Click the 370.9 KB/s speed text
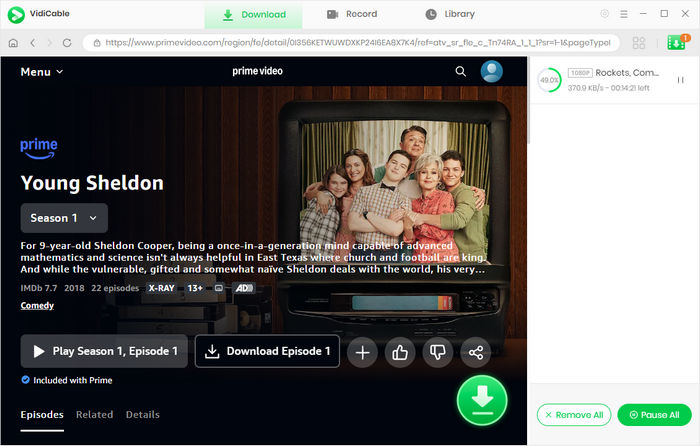 583,88
